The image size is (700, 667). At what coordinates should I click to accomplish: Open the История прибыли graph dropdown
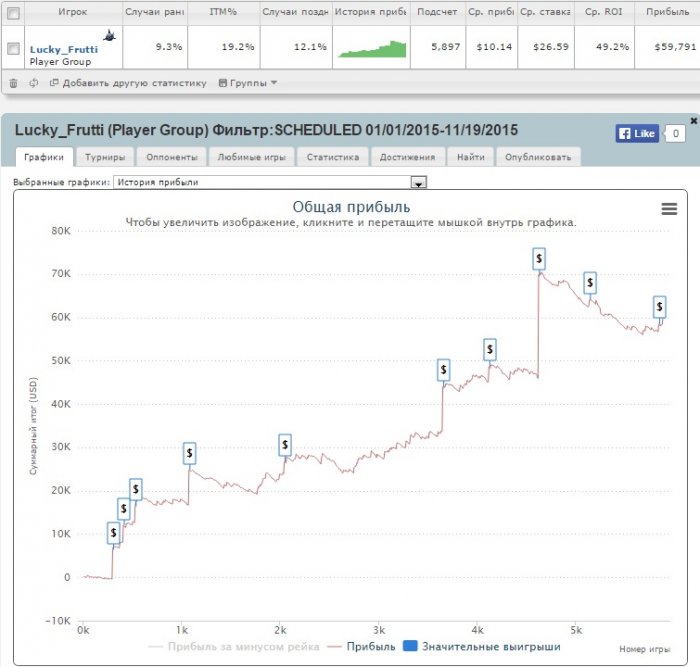270,182
